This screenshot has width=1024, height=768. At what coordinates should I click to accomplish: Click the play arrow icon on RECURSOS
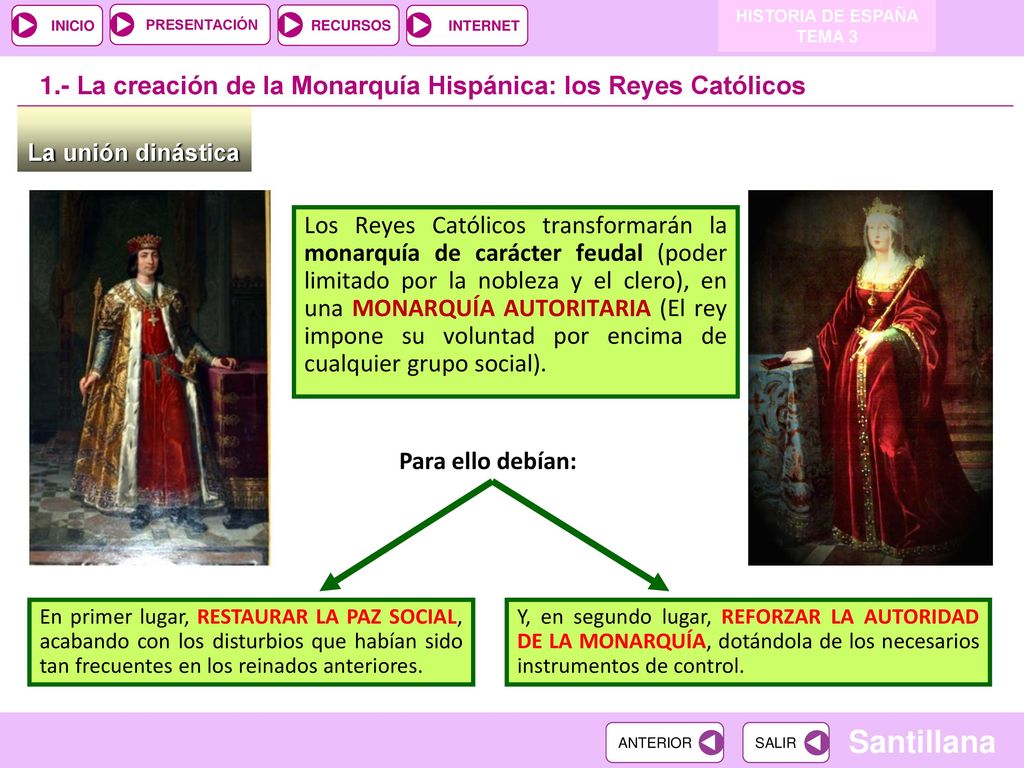click(291, 25)
